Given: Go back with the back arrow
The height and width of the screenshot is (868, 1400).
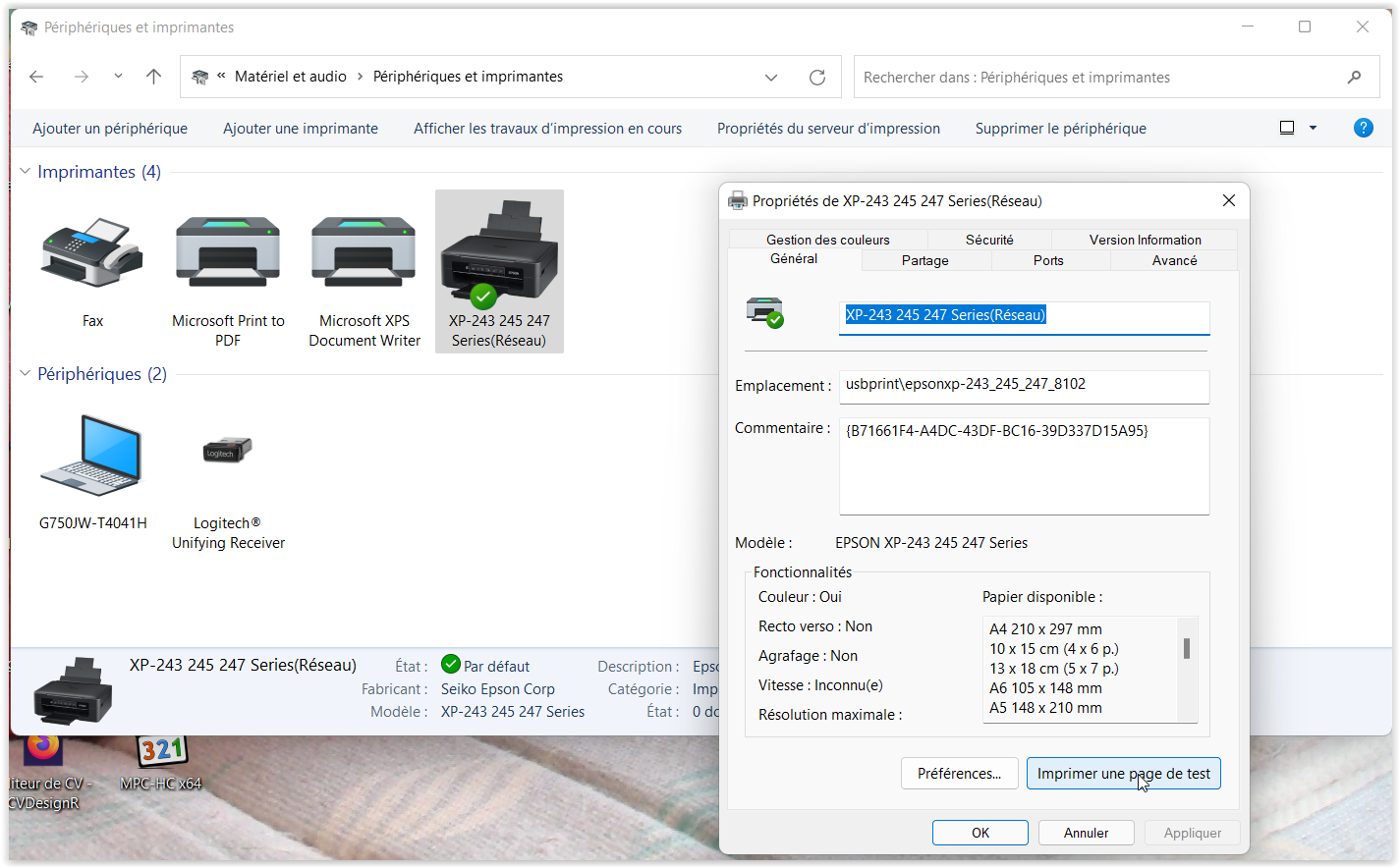Looking at the screenshot, I should point(36,77).
